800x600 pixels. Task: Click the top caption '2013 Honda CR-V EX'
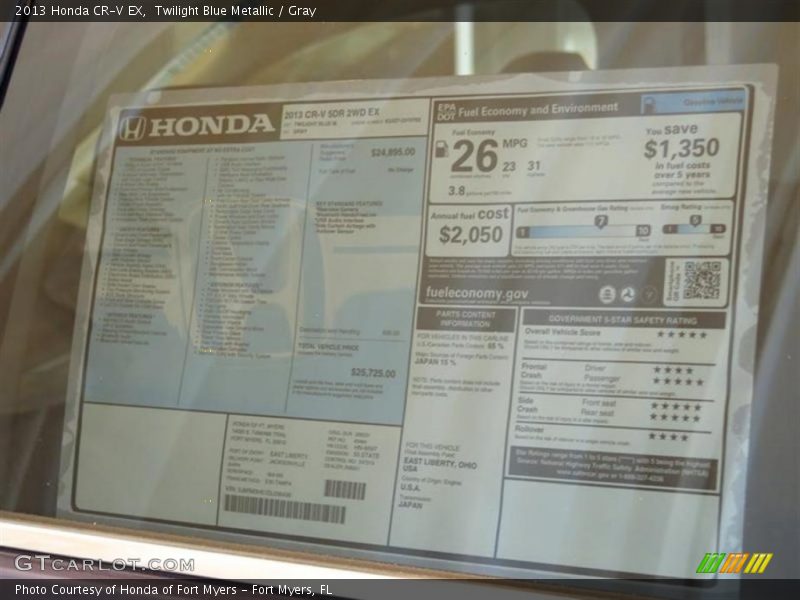(79, 10)
